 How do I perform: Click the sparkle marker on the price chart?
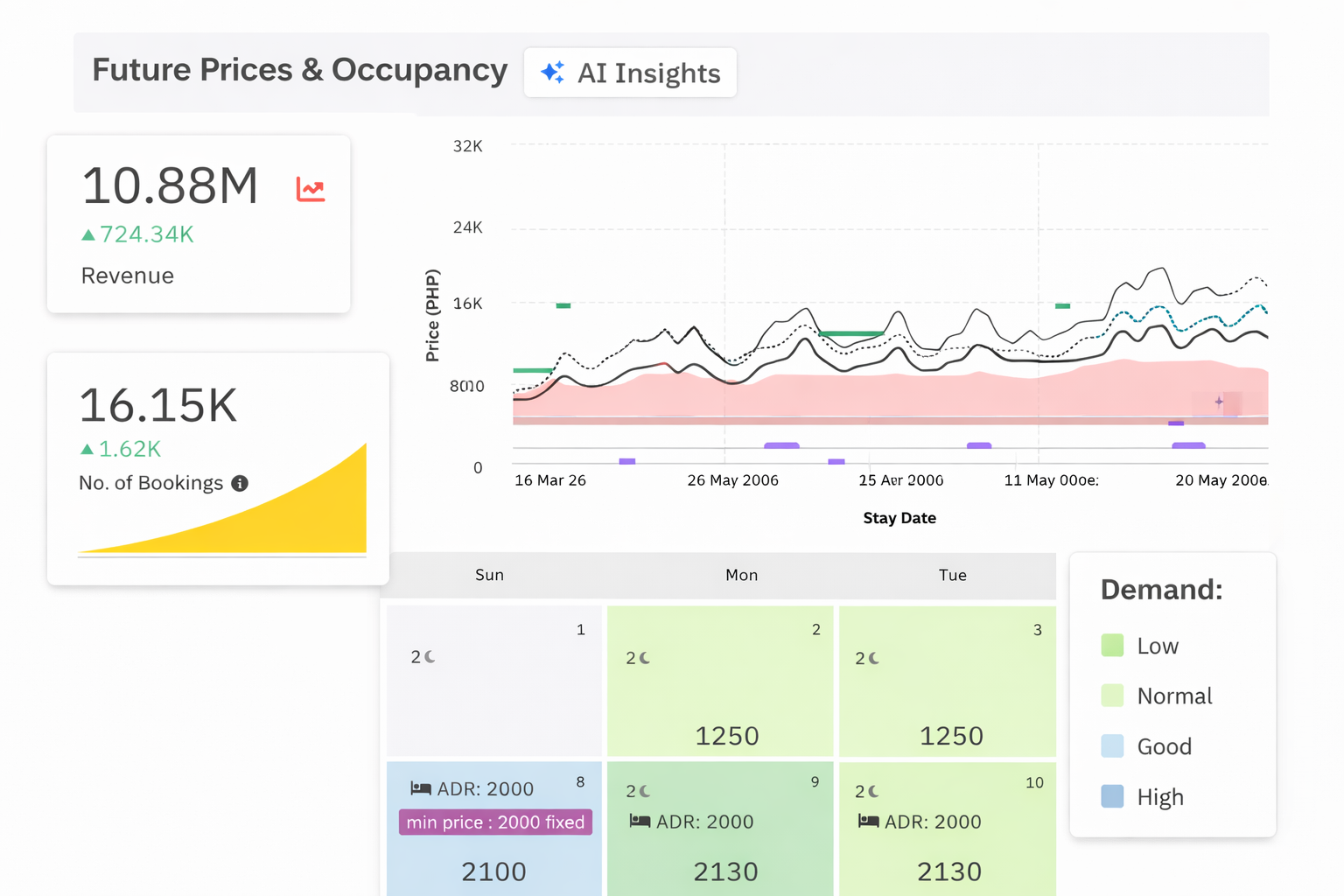(x=1219, y=402)
